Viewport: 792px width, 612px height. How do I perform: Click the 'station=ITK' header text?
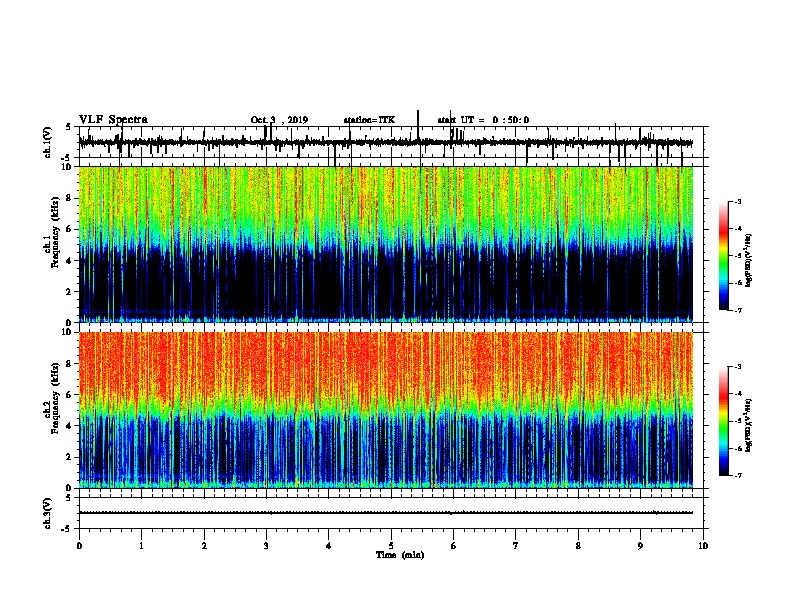(x=369, y=120)
